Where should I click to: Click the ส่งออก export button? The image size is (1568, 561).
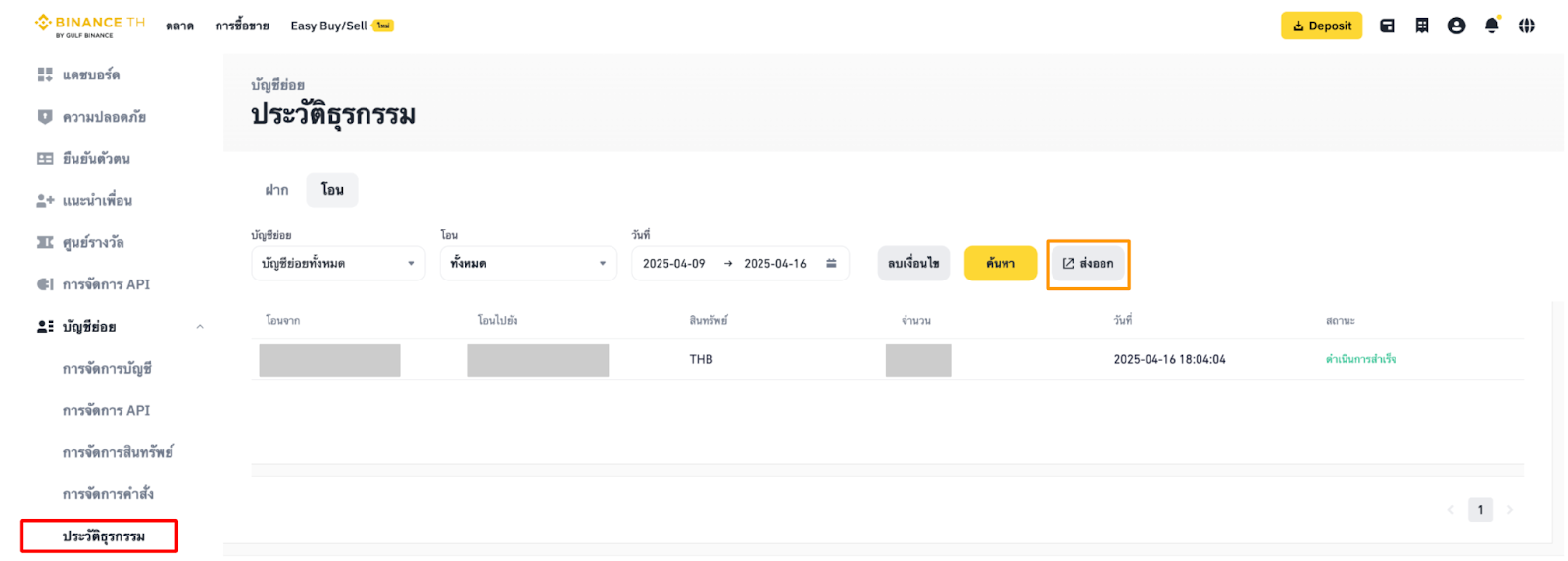point(1088,263)
